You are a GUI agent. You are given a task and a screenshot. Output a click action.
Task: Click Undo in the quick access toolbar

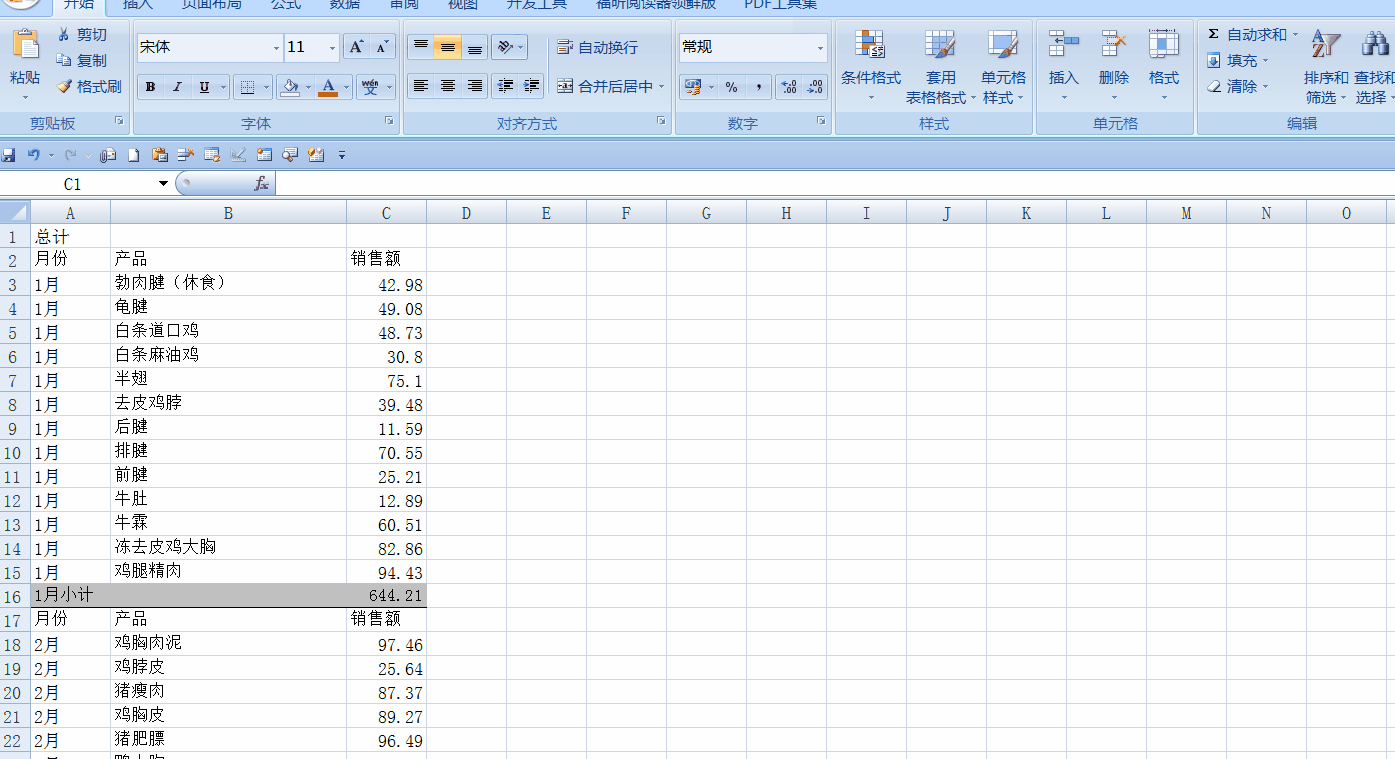point(33,155)
